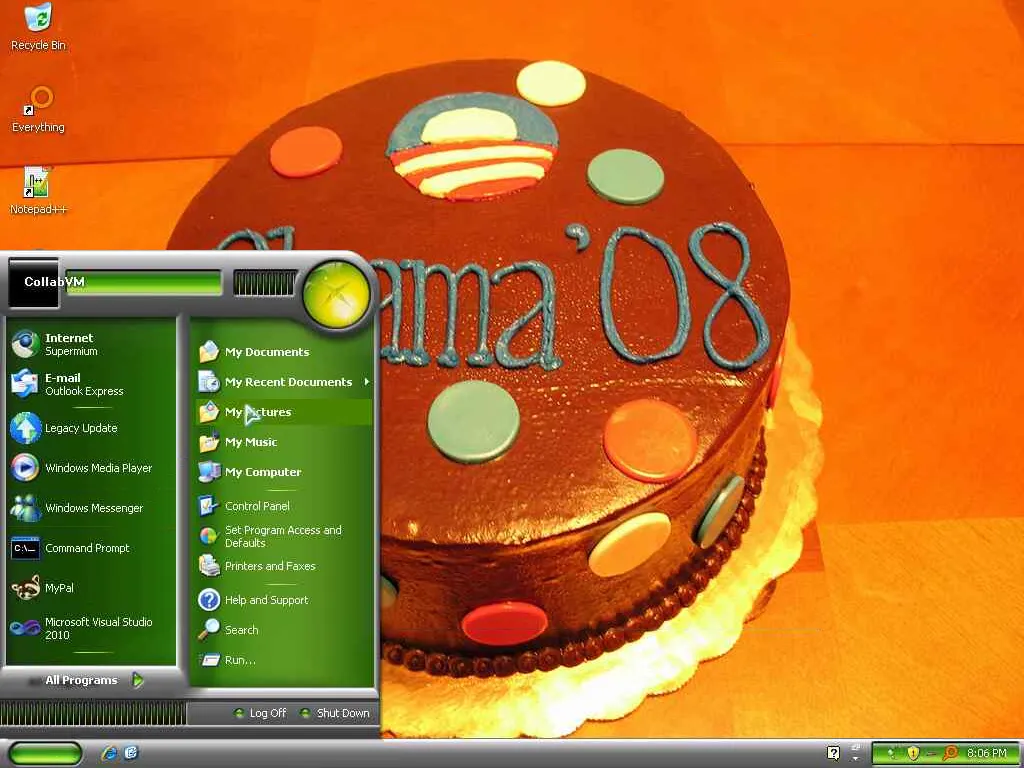Open the orange Everything search tray icon
This screenshot has height=768, width=1024.
(x=951, y=754)
